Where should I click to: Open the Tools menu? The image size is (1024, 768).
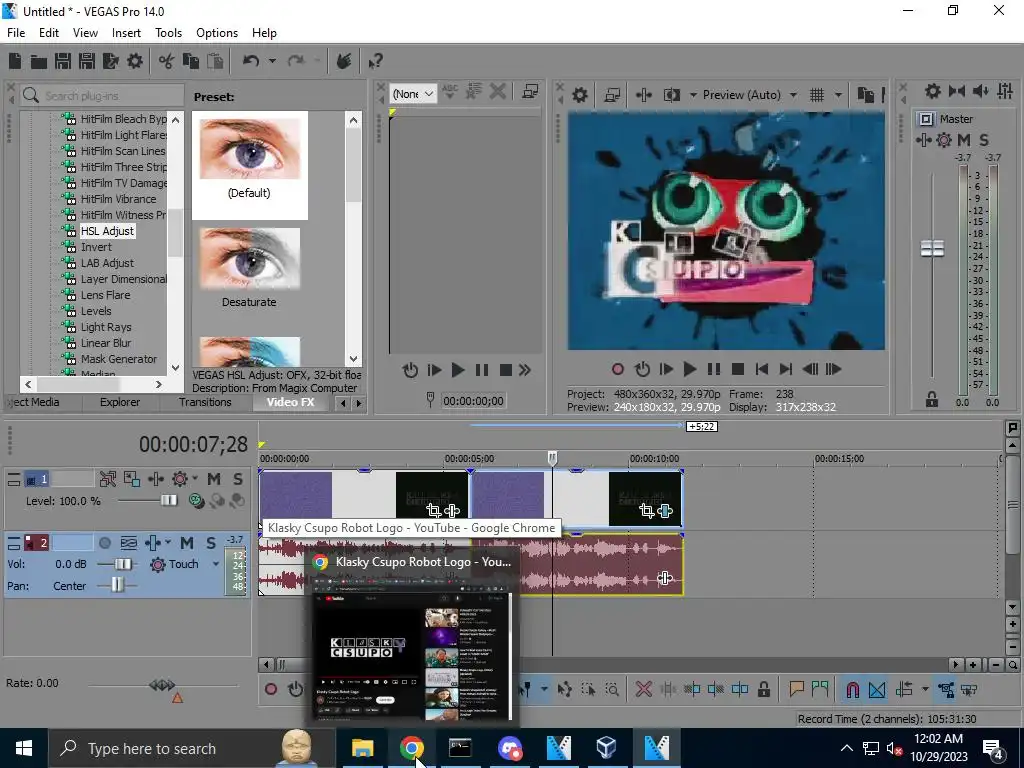click(x=168, y=33)
